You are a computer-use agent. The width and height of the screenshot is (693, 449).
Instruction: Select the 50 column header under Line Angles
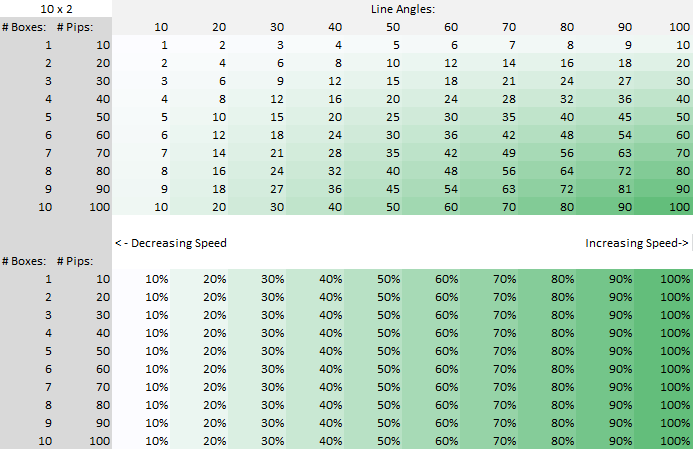tap(392, 27)
